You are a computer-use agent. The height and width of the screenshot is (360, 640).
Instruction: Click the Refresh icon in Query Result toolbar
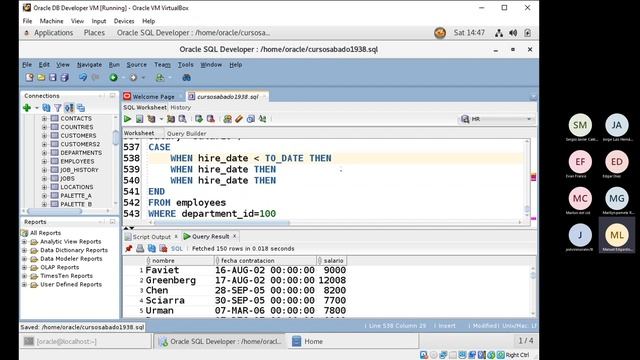(151, 248)
